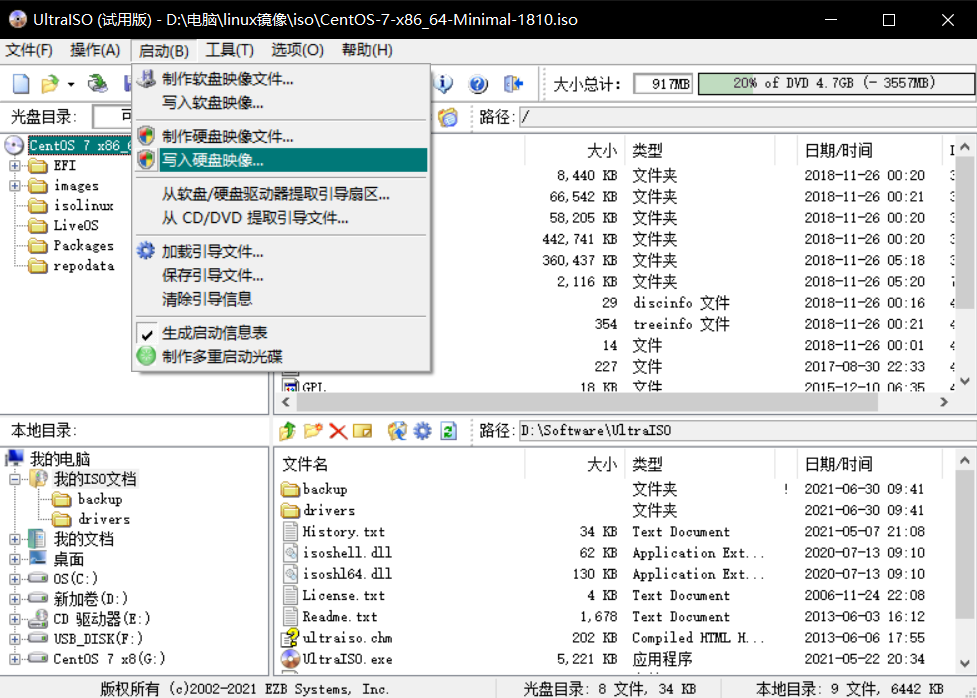Open the 帮助(H) menu
The height and width of the screenshot is (698, 977).
(367, 50)
